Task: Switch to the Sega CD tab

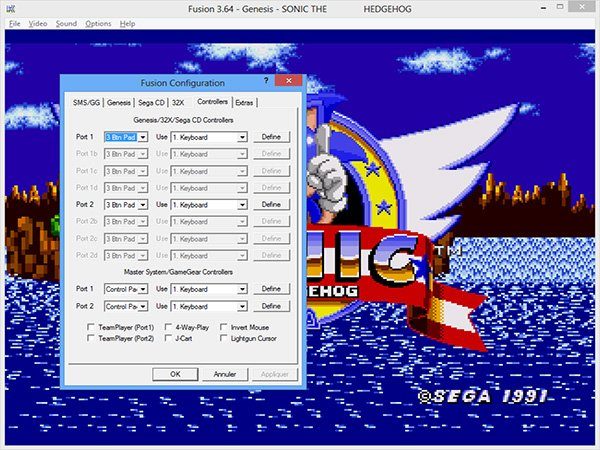Action: (151, 103)
